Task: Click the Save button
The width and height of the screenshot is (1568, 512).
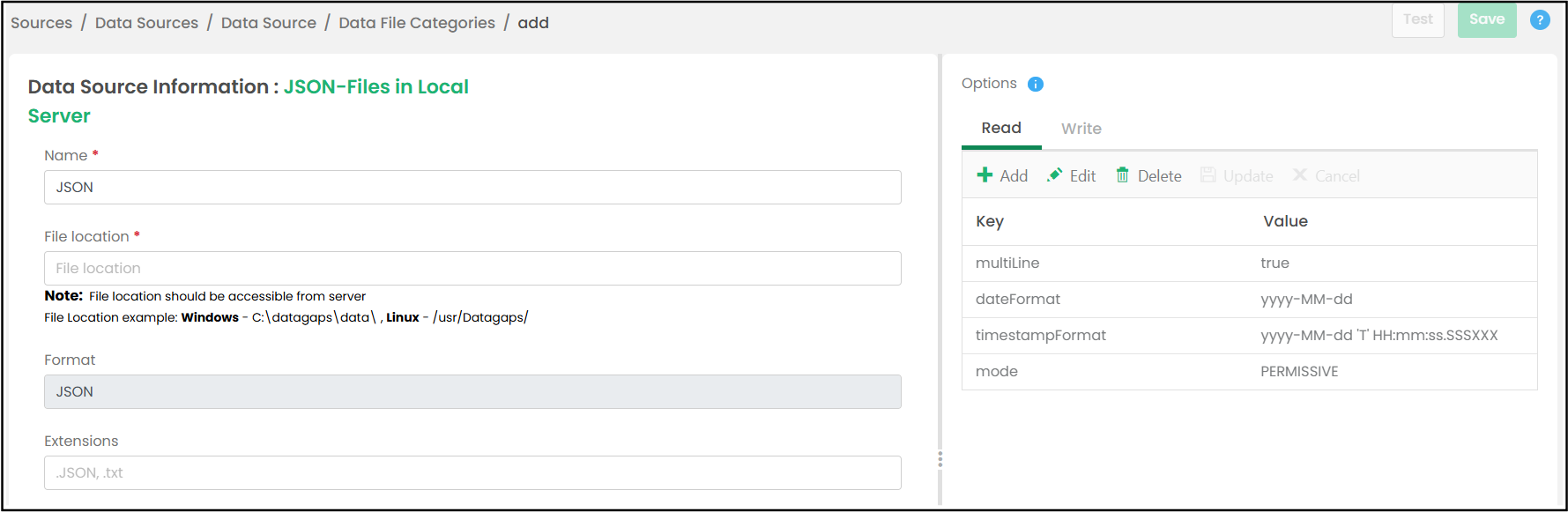Action: (1487, 19)
